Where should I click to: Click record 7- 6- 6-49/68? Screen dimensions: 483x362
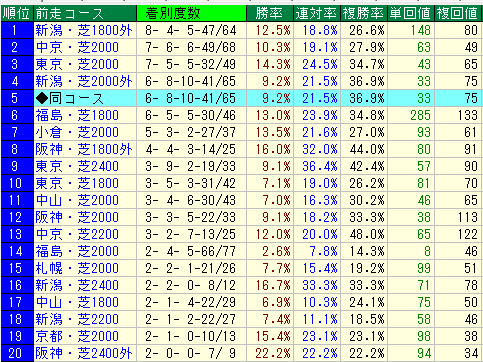click(x=191, y=48)
